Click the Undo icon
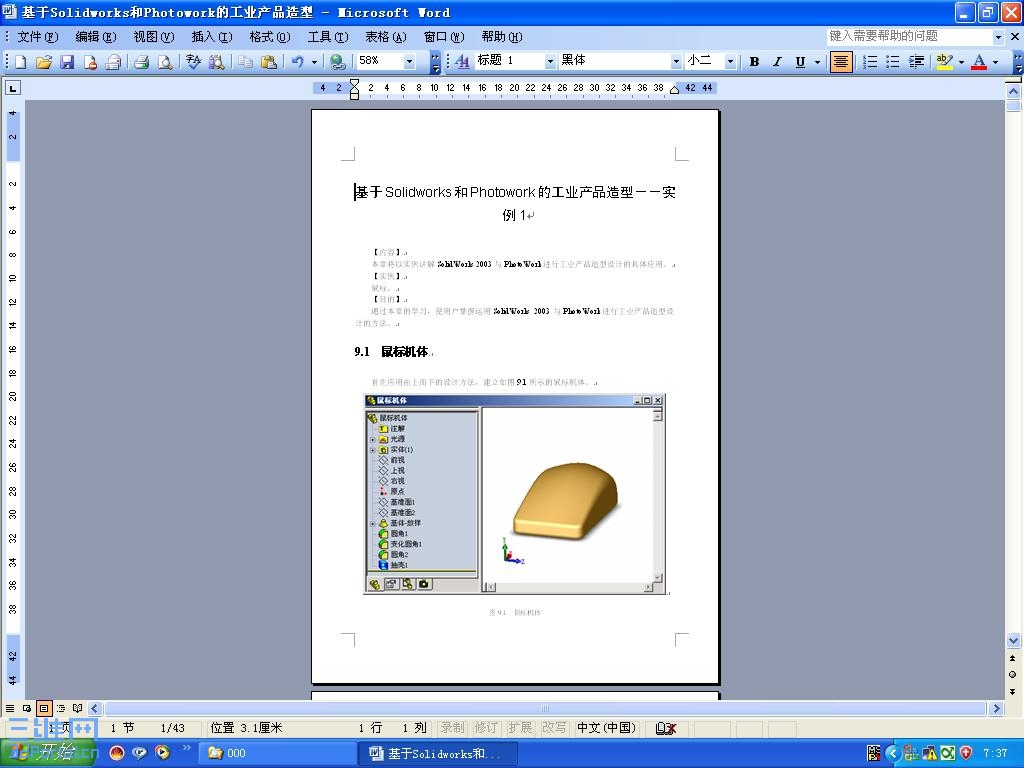The image size is (1024, 768). (296, 61)
